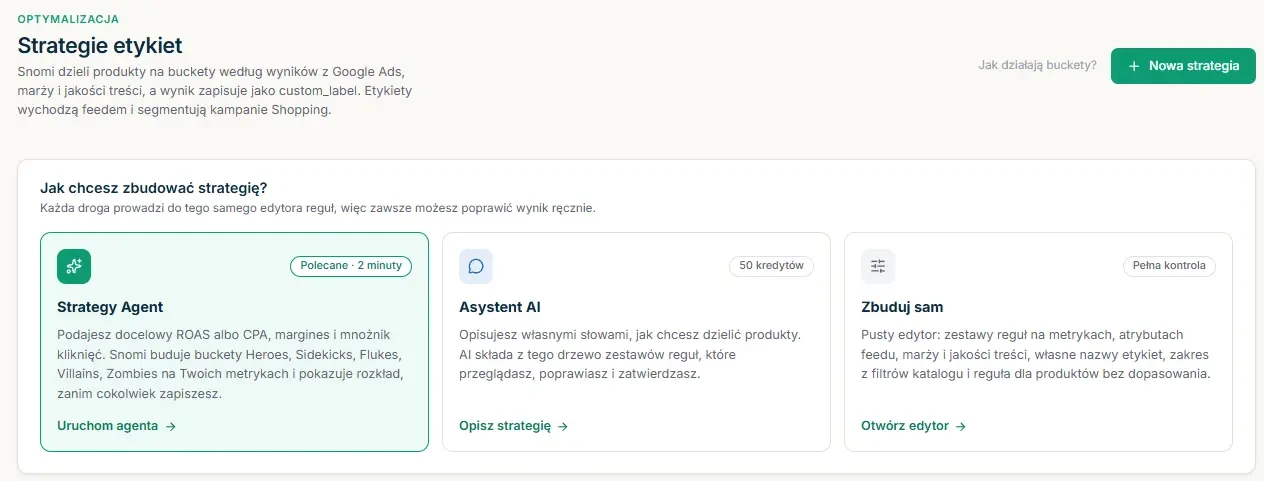Click the Zbuduj sam sliders icon

tap(878, 266)
